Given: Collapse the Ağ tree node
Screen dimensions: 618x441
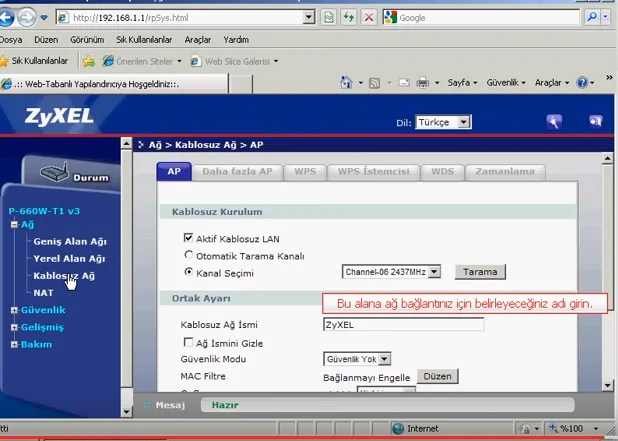Looking at the screenshot, I should point(15,225).
